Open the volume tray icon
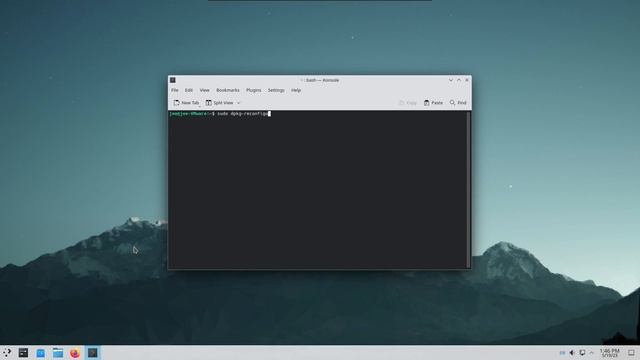The width and height of the screenshot is (640, 360). coord(572,353)
